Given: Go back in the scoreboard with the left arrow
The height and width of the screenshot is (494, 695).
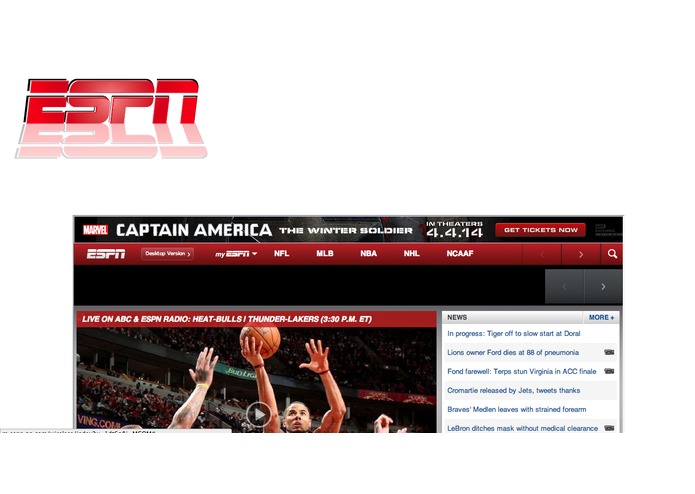Looking at the screenshot, I should coord(564,287).
